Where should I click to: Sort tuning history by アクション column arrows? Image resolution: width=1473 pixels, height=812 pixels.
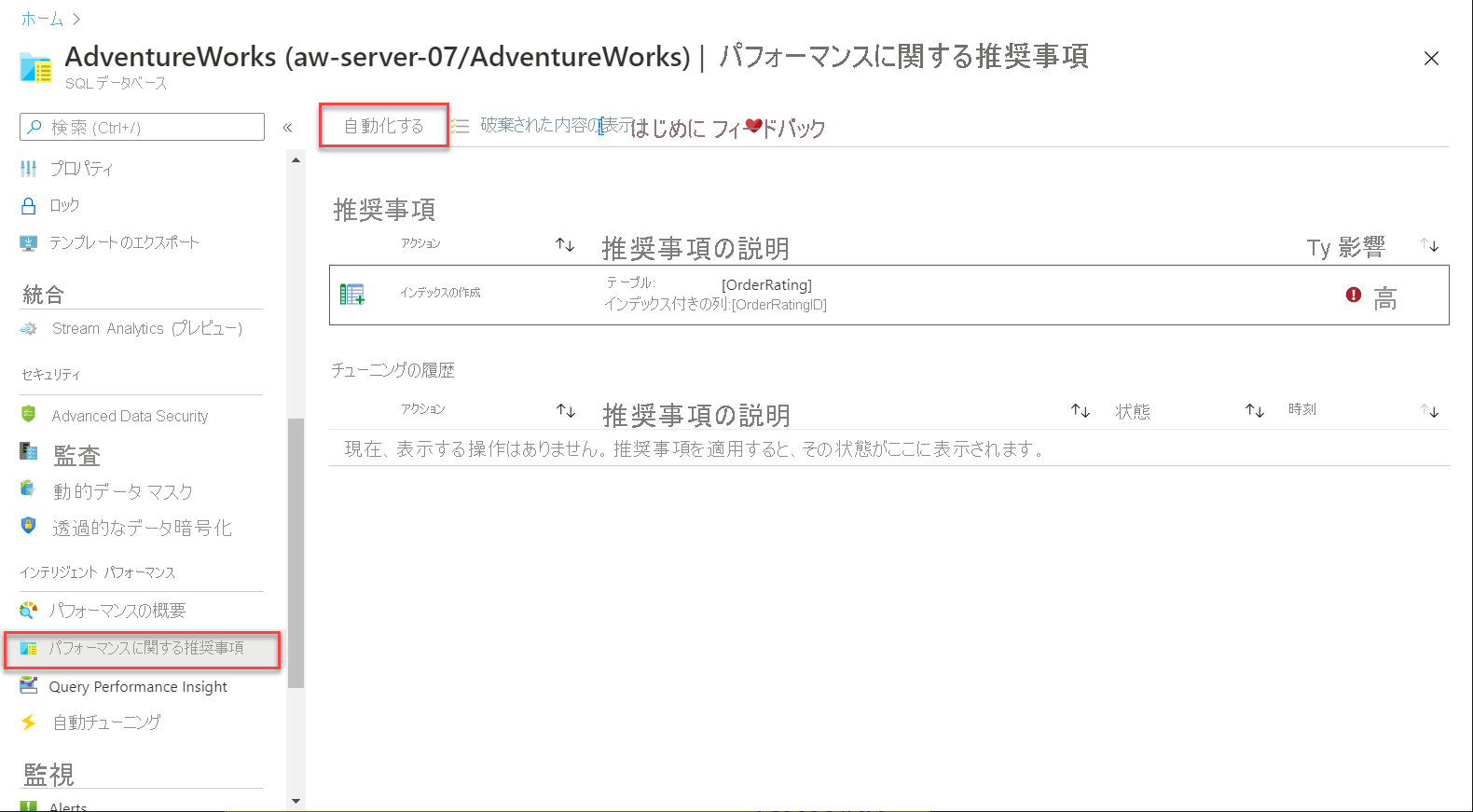pyautogui.click(x=566, y=410)
